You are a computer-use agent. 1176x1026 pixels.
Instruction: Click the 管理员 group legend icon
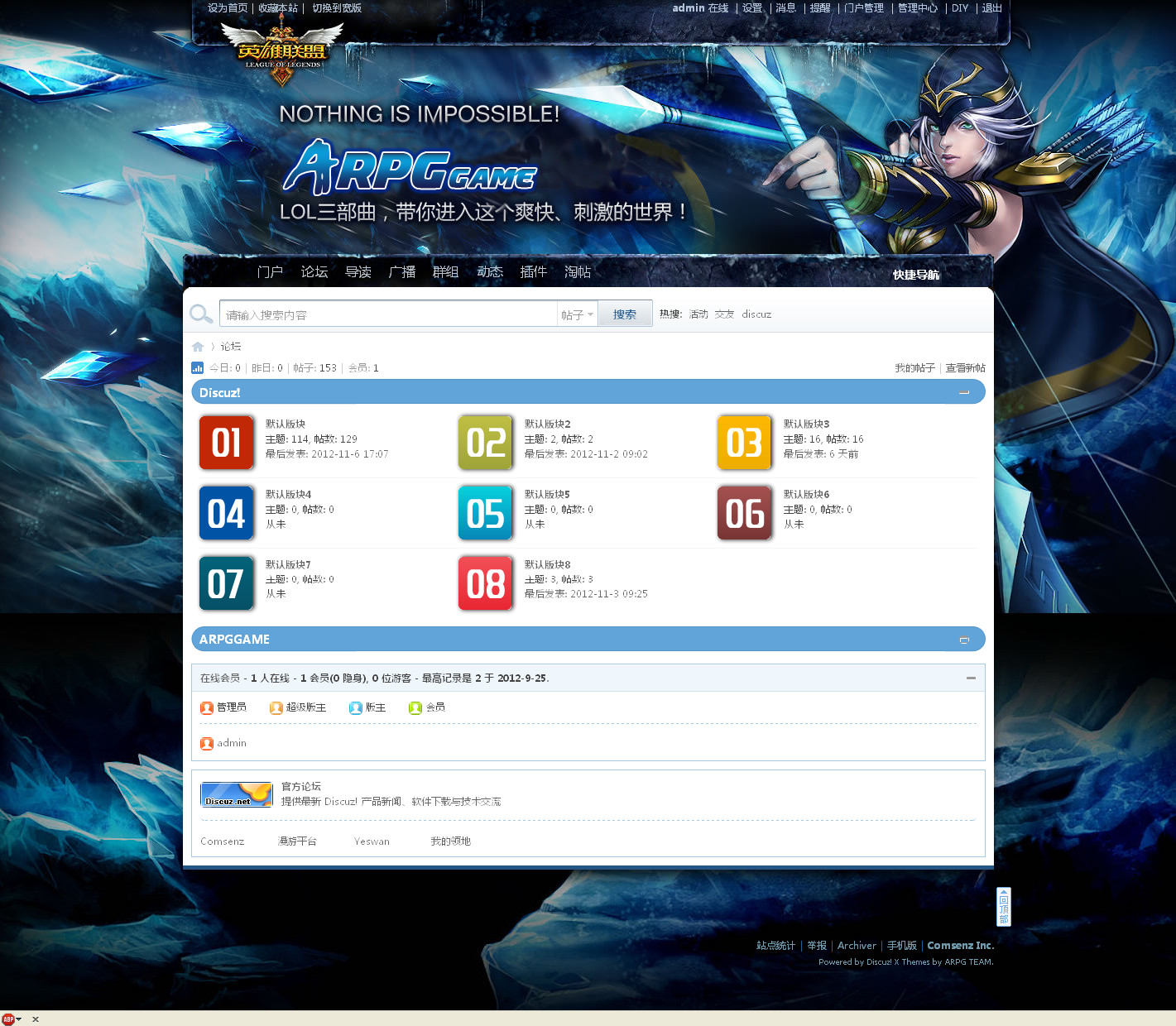click(207, 708)
